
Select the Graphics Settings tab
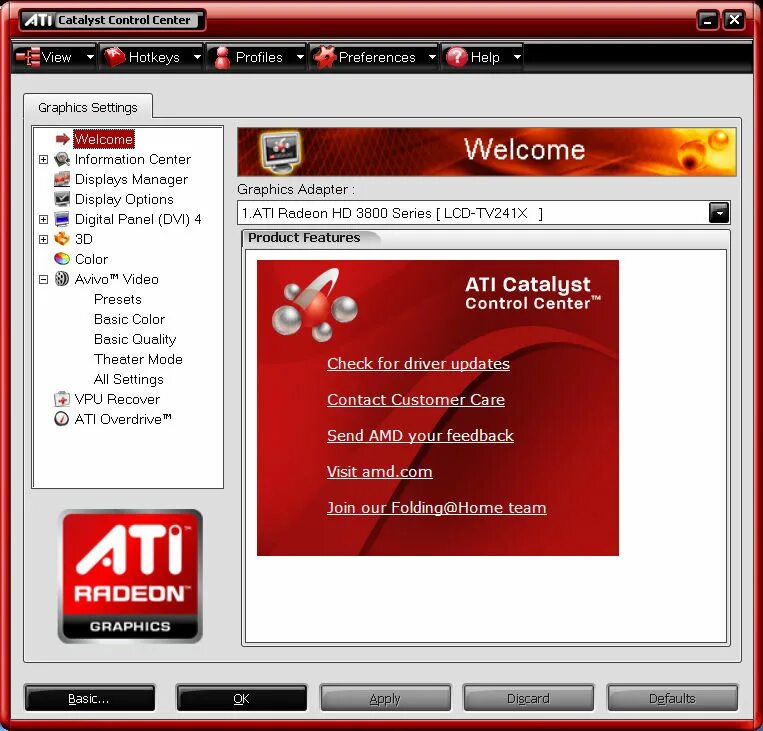tap(88, 107)
